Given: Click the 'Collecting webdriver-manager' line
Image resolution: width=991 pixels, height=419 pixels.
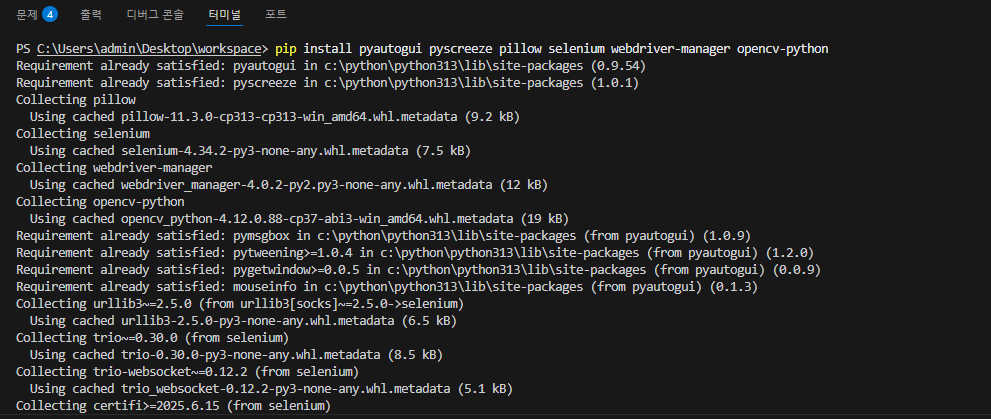Looking at the screenshot, I should [114, 168].
